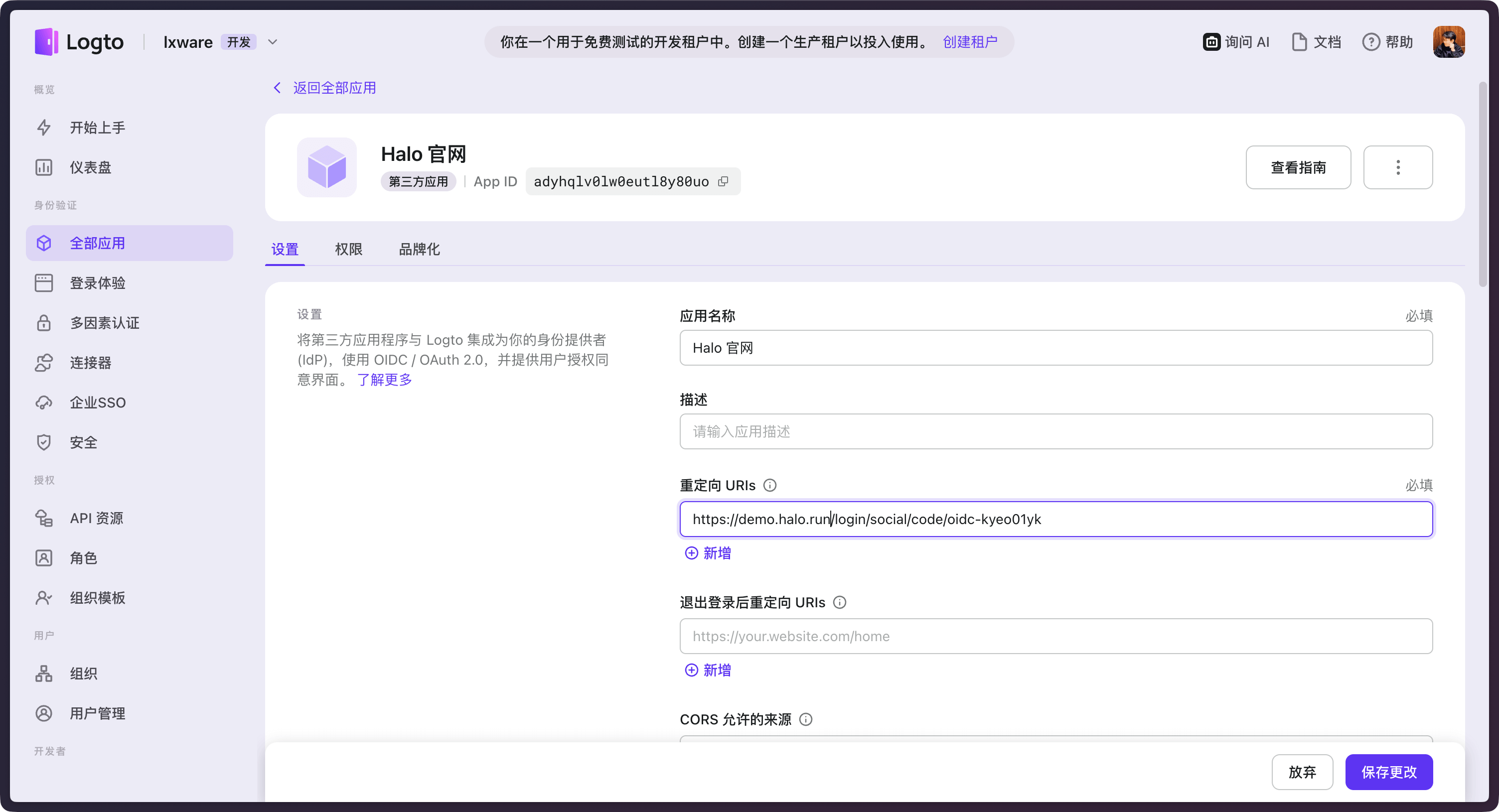This screenshot has height=812, width=1499.
Task: Click the 第三方应用 tag
Action: tap(419, 181)
